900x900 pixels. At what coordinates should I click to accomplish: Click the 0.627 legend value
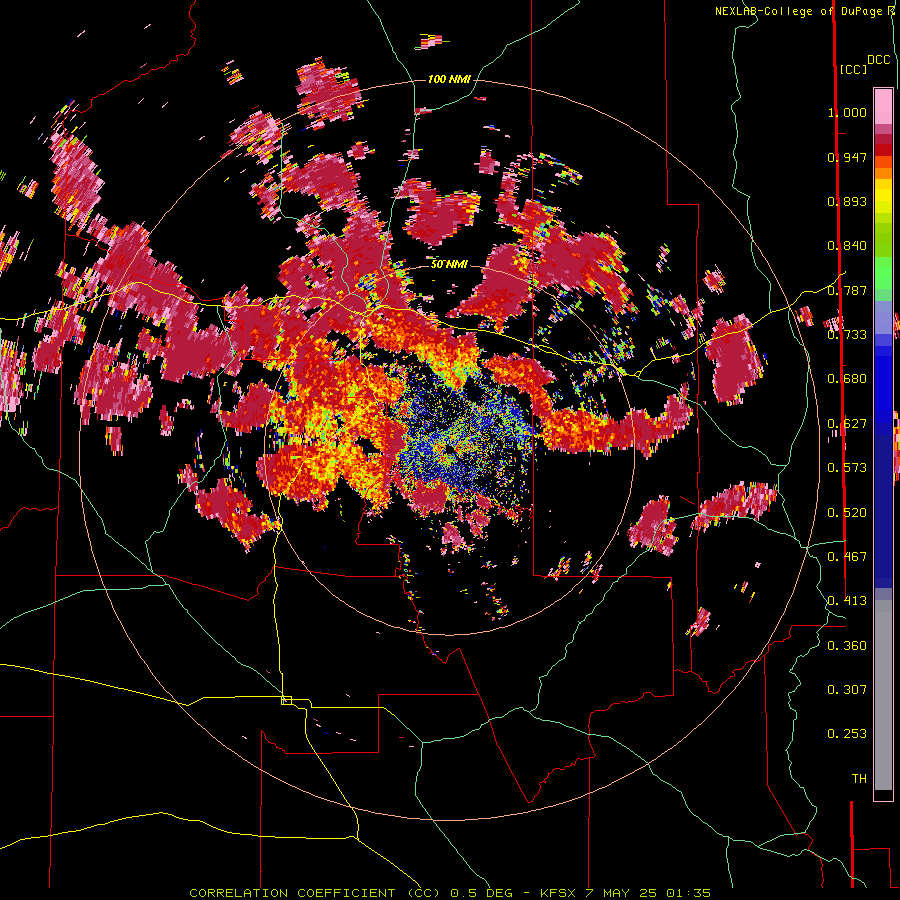coord(847,424)
